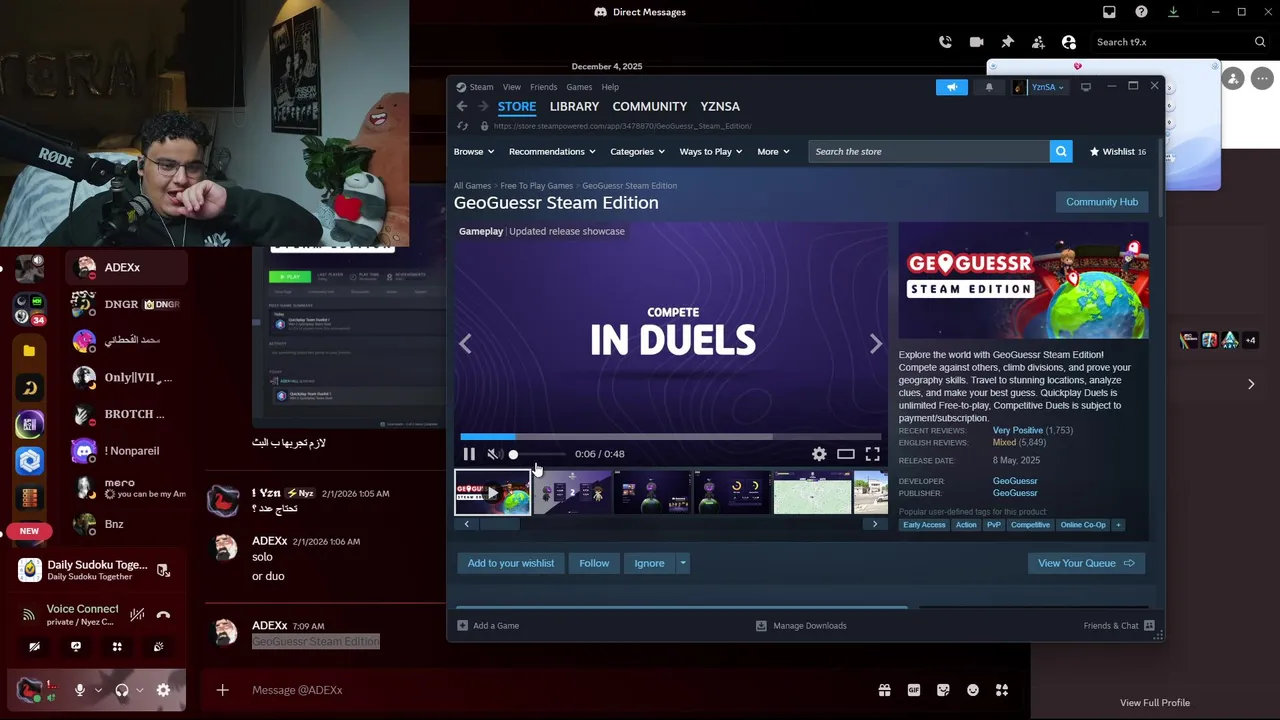1280x720 pixels.
Task: Open soundboard in voice panel
Action: click(158, 647)
